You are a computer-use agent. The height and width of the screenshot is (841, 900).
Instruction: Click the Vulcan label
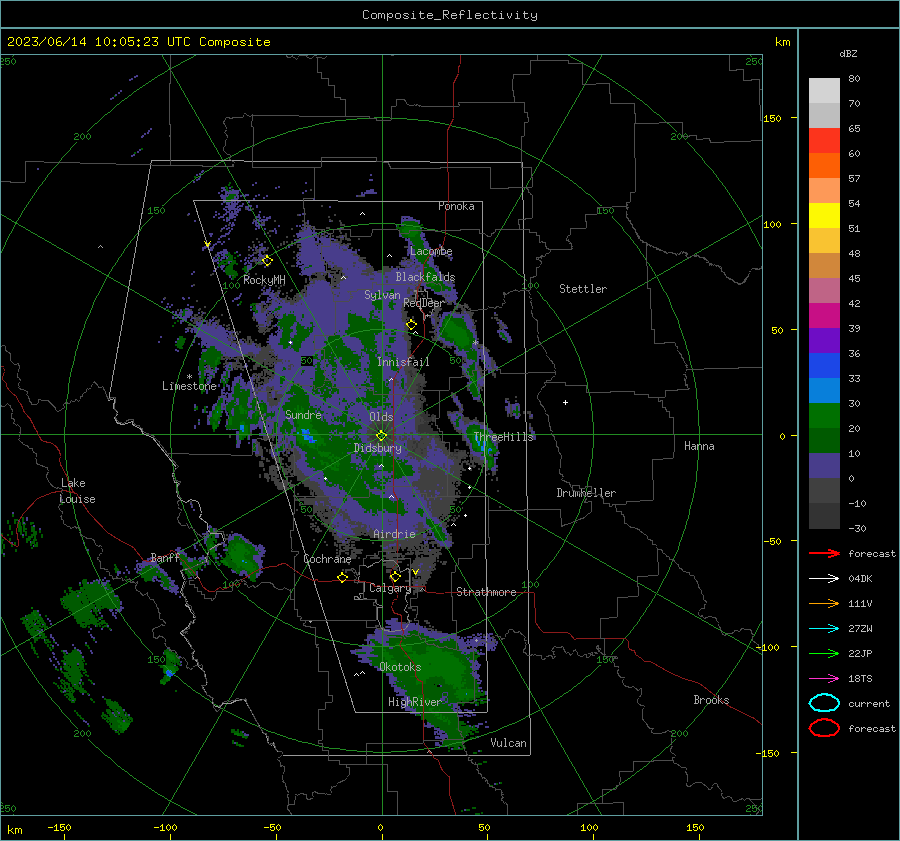509,743
